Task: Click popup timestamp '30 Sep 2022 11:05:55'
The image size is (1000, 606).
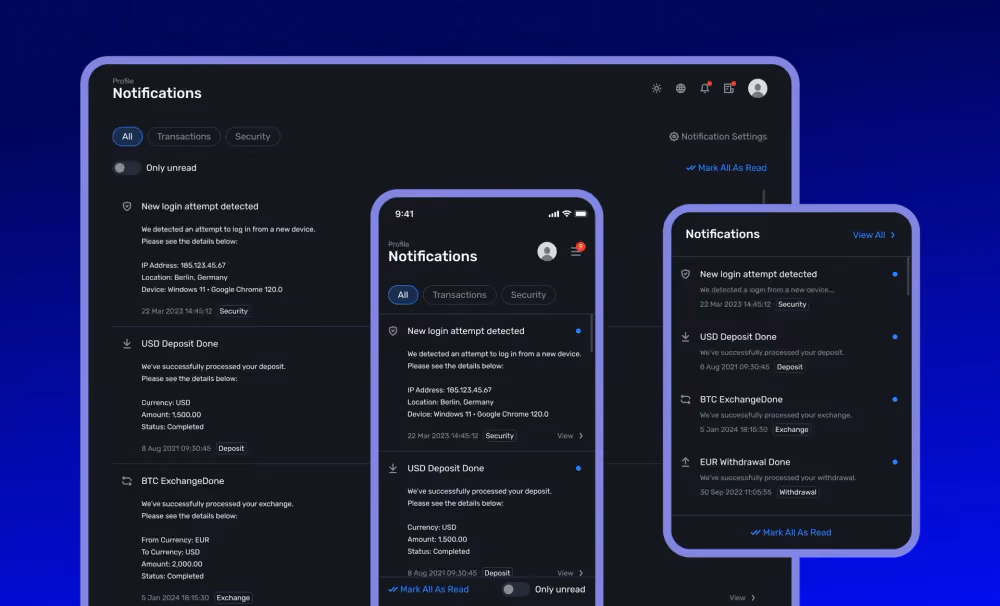Action: click(735, 492)
